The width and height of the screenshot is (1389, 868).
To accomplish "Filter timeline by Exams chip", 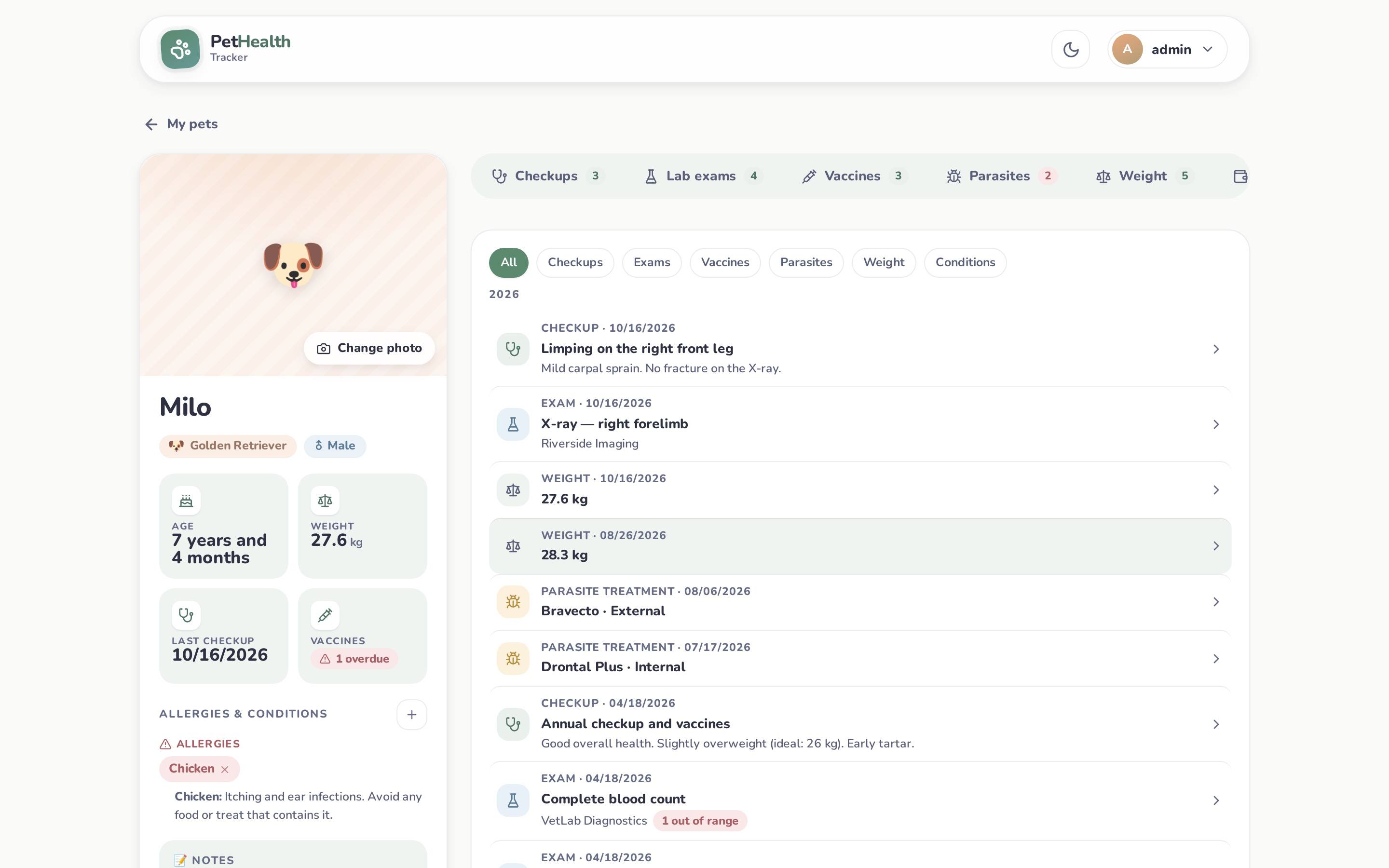I will click(x=652, y=262).
